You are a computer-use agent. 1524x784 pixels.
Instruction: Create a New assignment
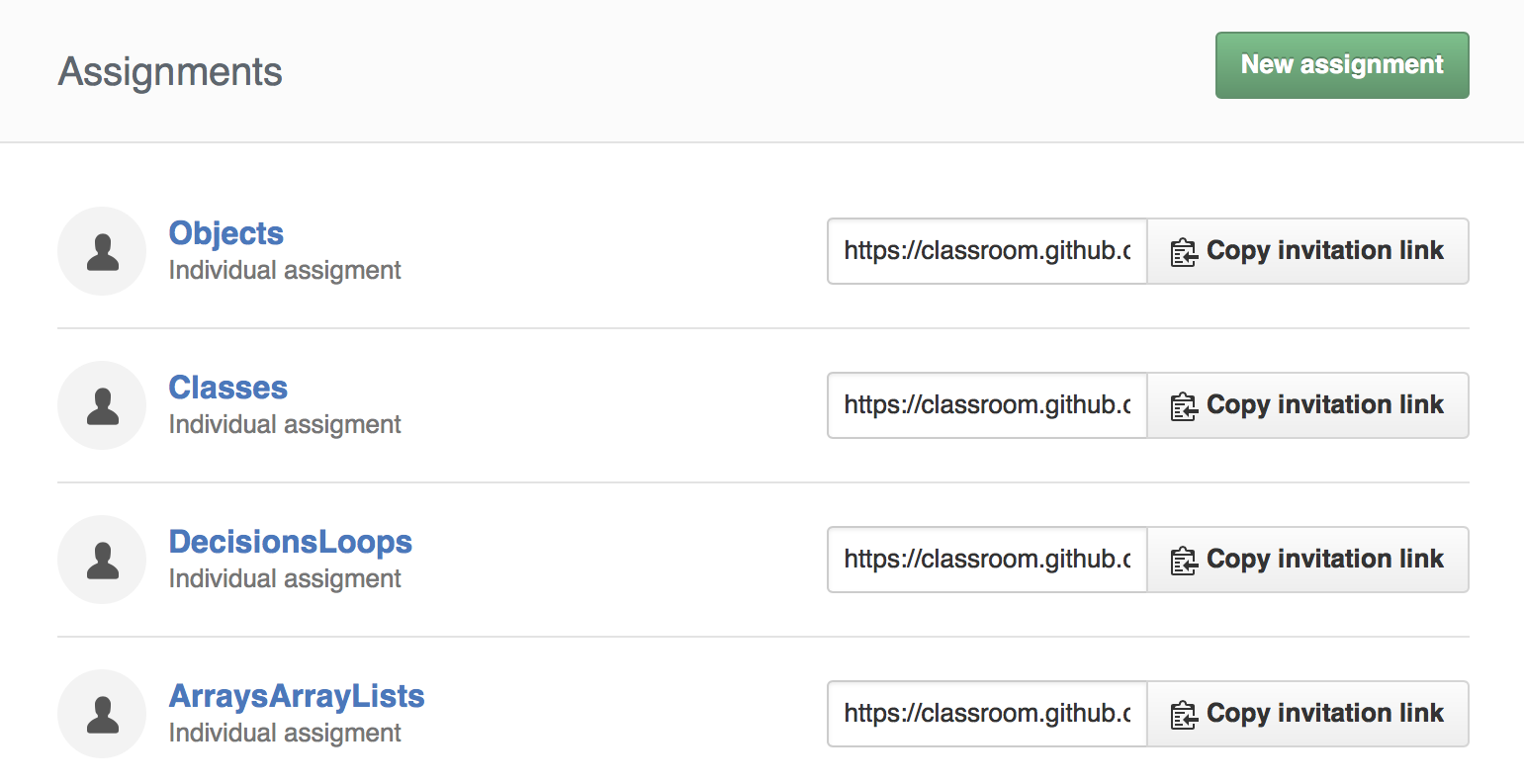click(1341, 64)
